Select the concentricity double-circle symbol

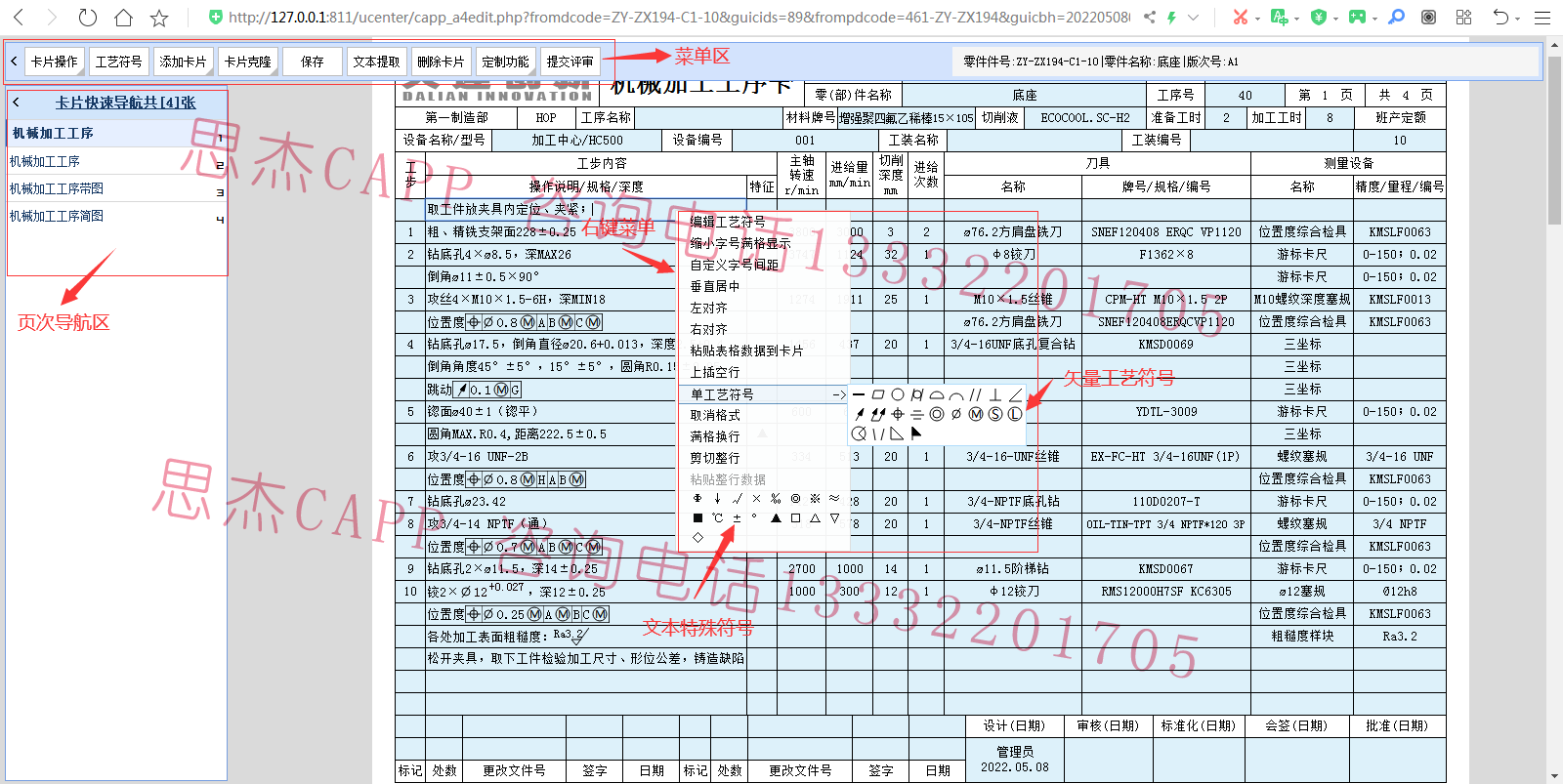(937, 414)
